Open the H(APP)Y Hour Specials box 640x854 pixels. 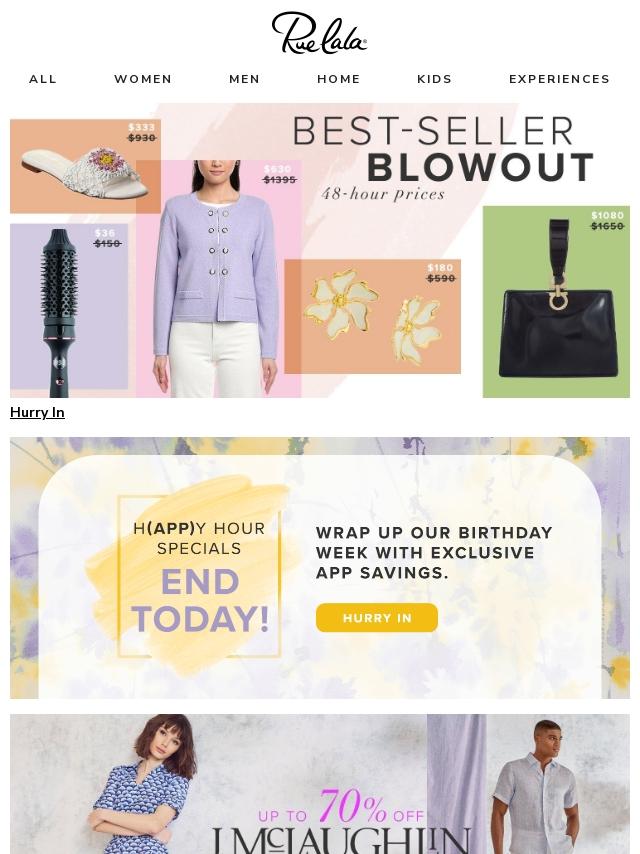[199, 576]
